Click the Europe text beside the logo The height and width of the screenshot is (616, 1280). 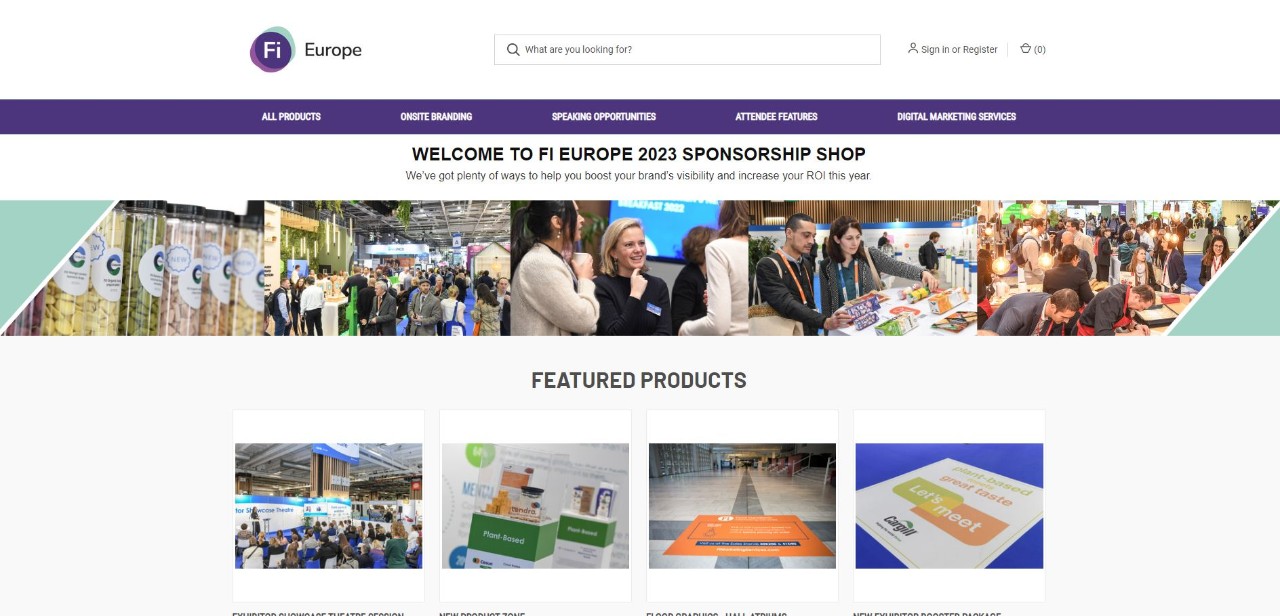333,50
